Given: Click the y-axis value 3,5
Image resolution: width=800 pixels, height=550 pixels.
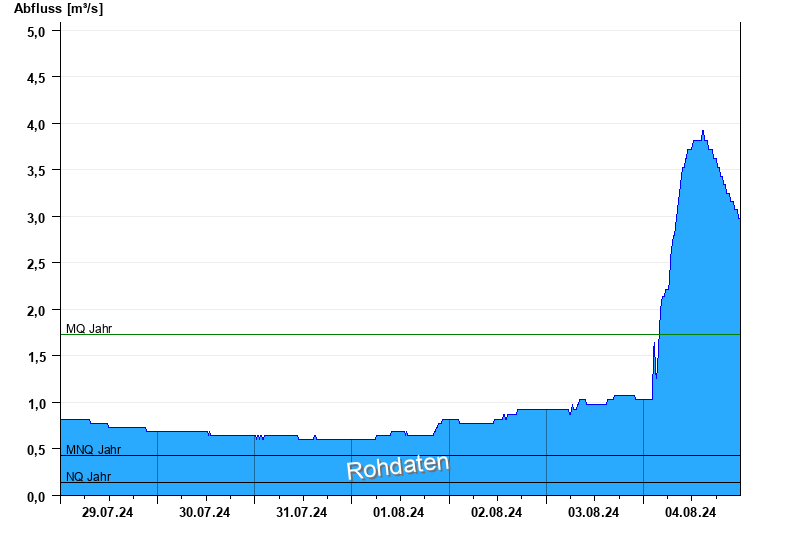Looking at the screenshot, I should tap(36, 171).
